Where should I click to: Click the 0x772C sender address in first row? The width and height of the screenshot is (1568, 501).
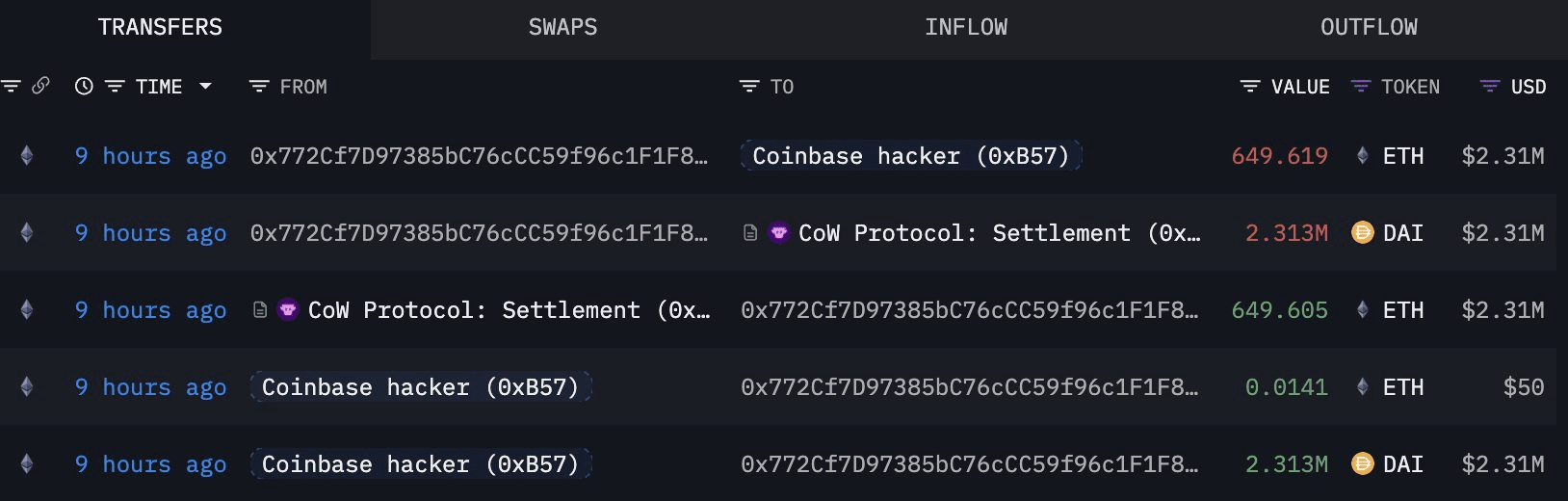tap(479, 156)
